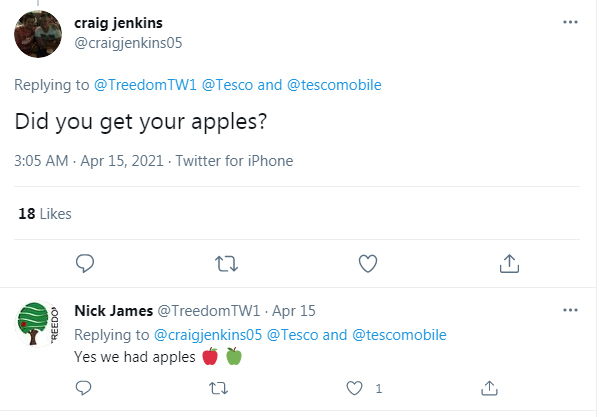
Task: Open @TreedomTW1 mention in main tweet
Action: [146, 85]
